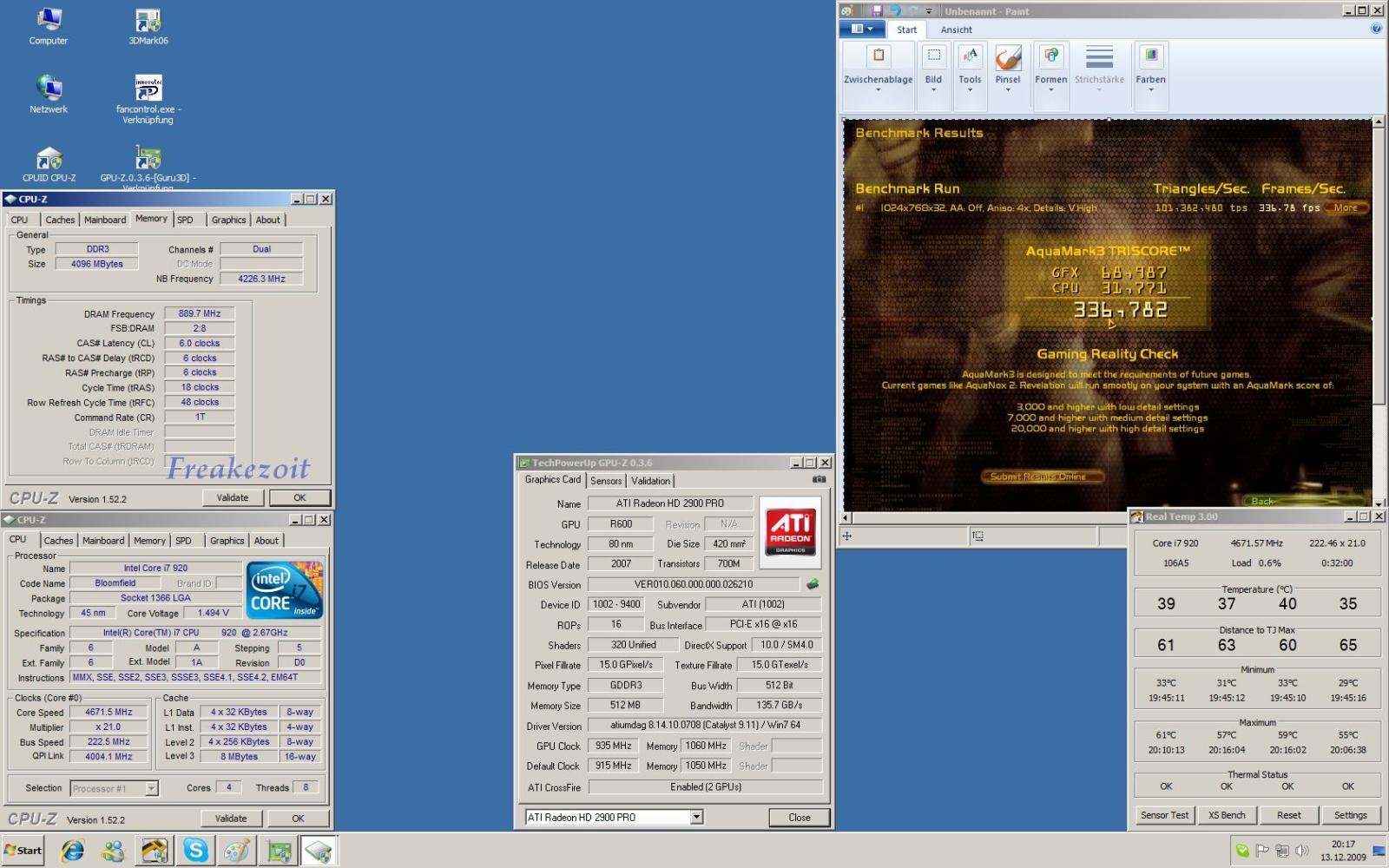Open the Paint help question-mark icon
Screen dimensions: 1389x868
[1376, 29]
